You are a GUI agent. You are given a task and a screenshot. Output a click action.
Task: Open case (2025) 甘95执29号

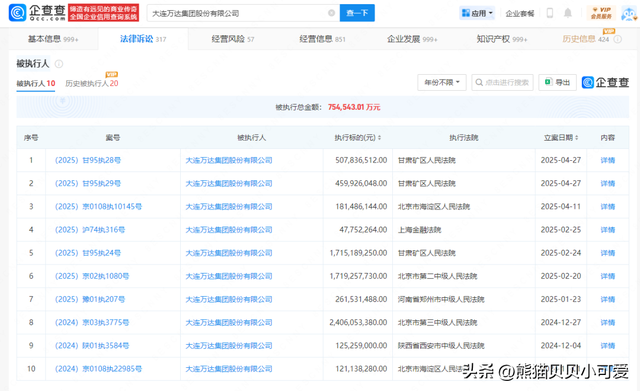tap(88, 183)
